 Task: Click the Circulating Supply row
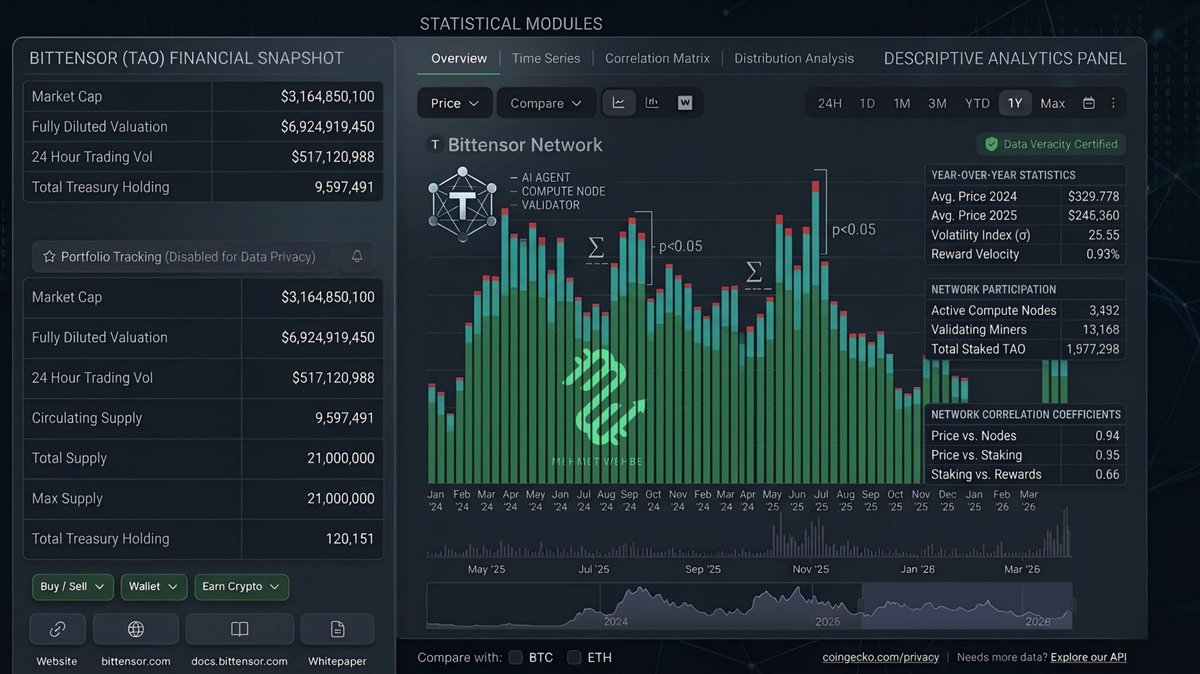[x=203, y=418]
